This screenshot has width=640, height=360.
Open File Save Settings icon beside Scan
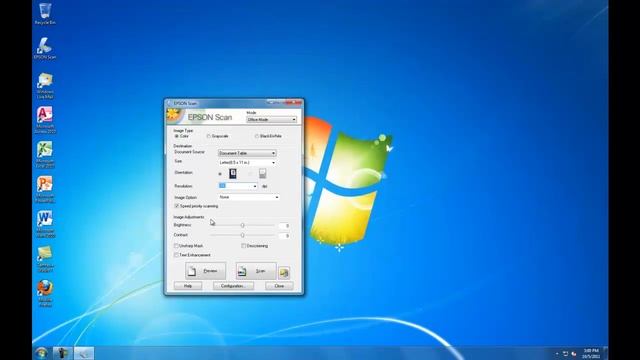284,272
